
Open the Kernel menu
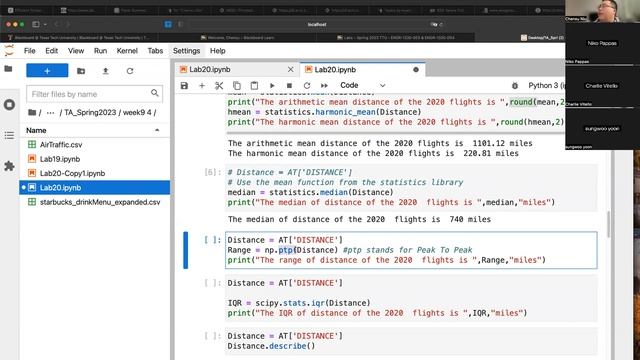coord(127,51)
